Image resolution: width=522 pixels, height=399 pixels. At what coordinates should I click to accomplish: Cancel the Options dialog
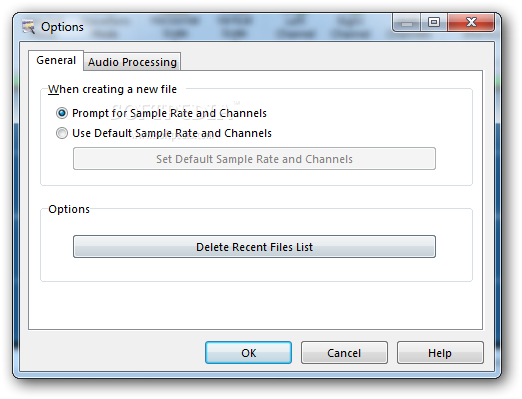click(344, 353)
